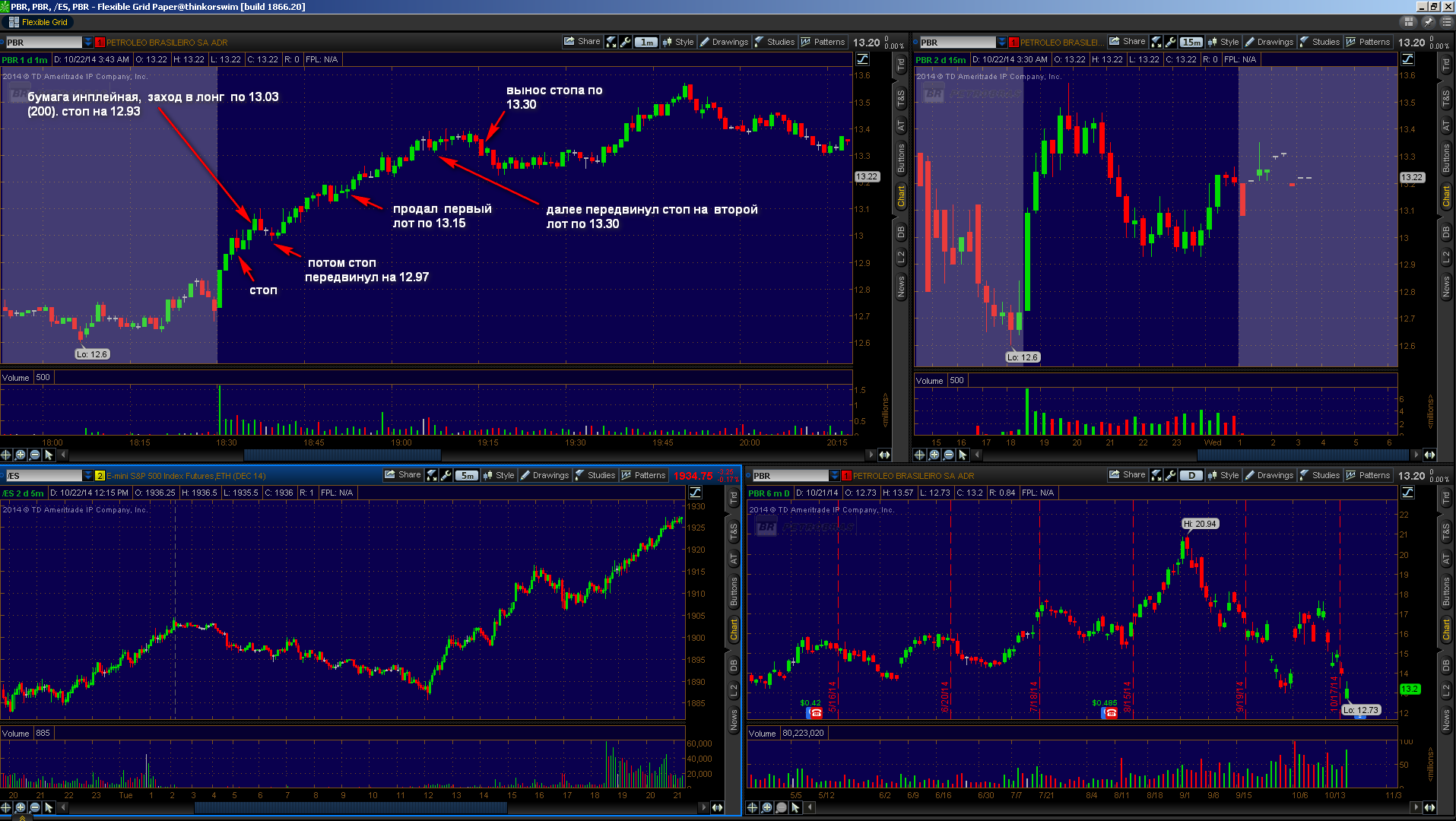The image size is (1456, 821).
Task: Open Studies on PBR 15m chart
Action: pos(1320,42)
